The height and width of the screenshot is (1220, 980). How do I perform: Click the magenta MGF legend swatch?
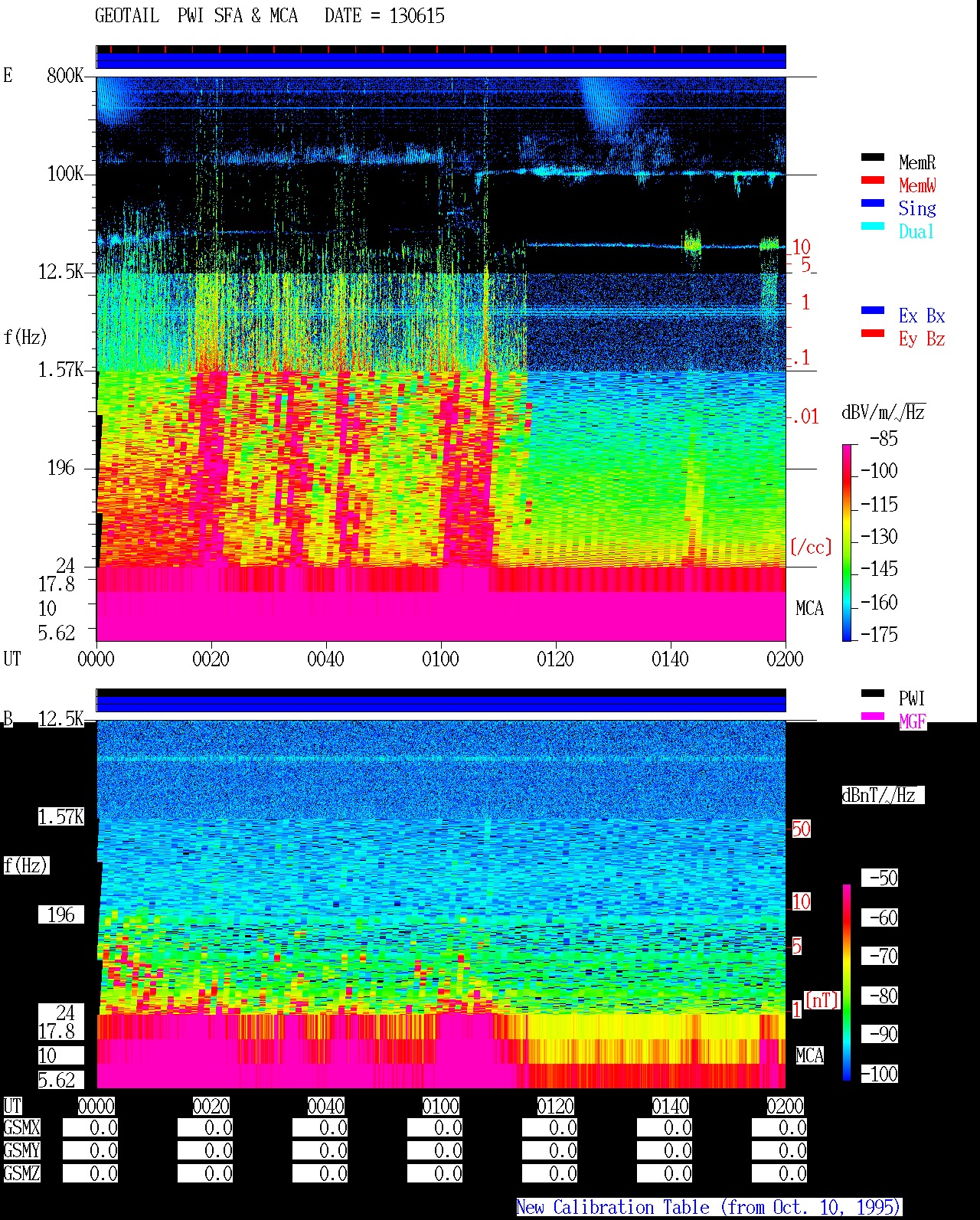pos(873,717)
